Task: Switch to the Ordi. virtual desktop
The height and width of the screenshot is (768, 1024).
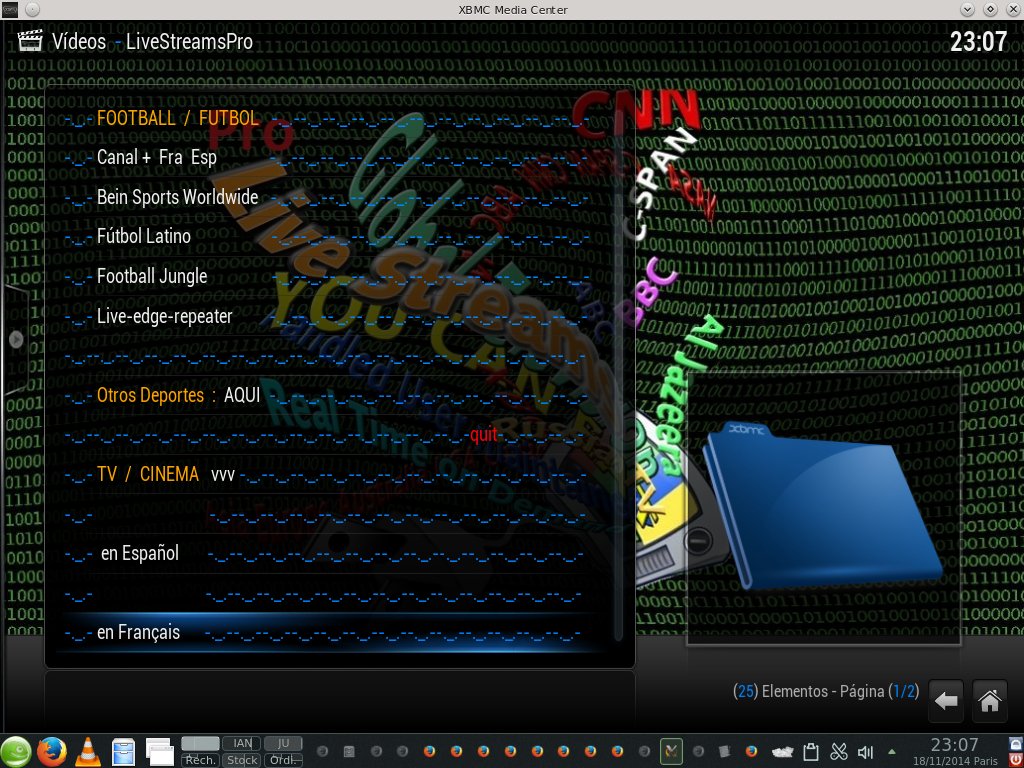Action: coord(283,761)
